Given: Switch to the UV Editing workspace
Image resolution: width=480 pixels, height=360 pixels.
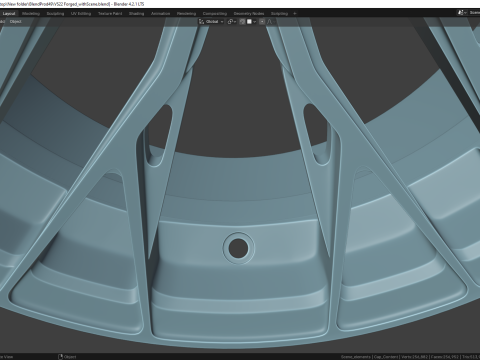Looking at the screenshot, I should tap(81, 14).
